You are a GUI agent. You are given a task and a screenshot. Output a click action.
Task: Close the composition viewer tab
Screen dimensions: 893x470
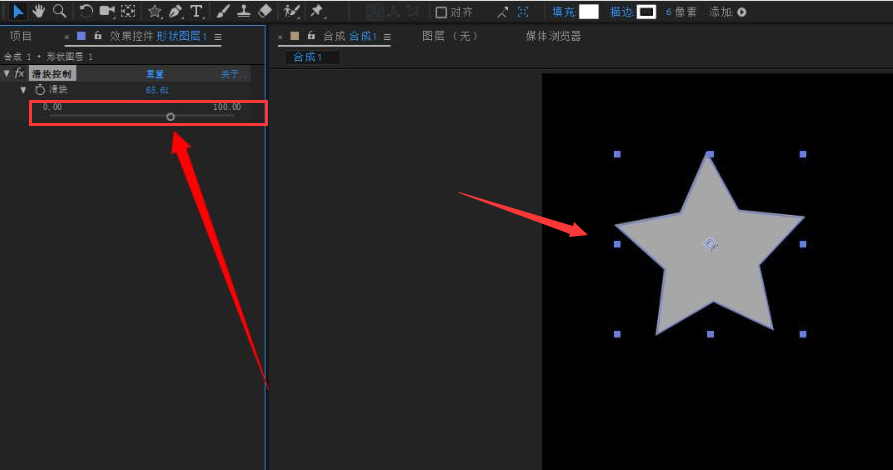coord(280,37)
